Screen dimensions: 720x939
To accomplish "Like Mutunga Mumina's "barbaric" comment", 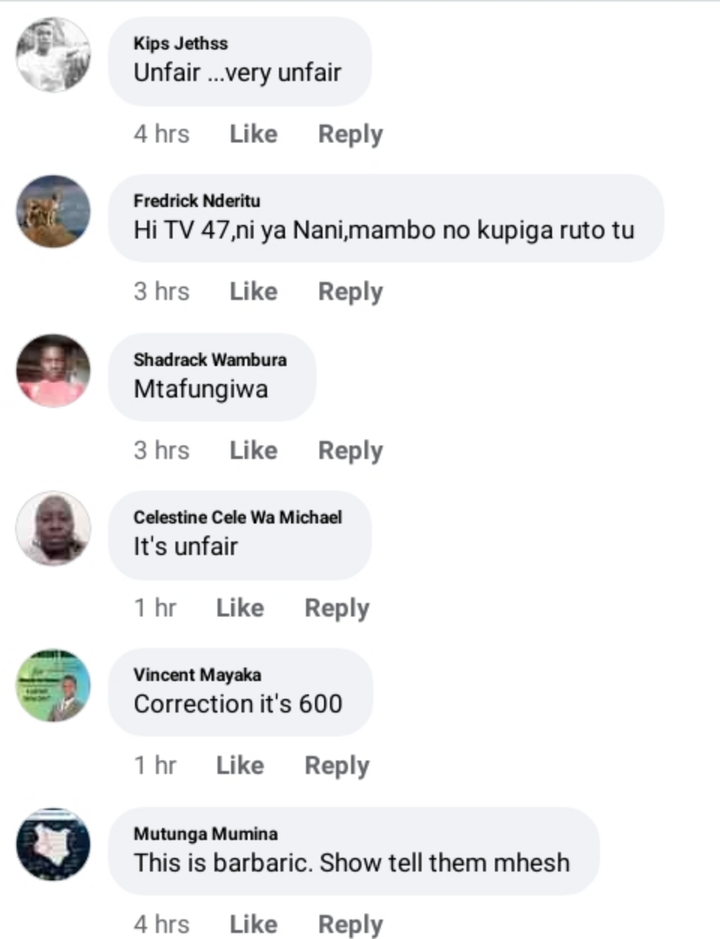I will pyautogui.click(x=253, y=923).
